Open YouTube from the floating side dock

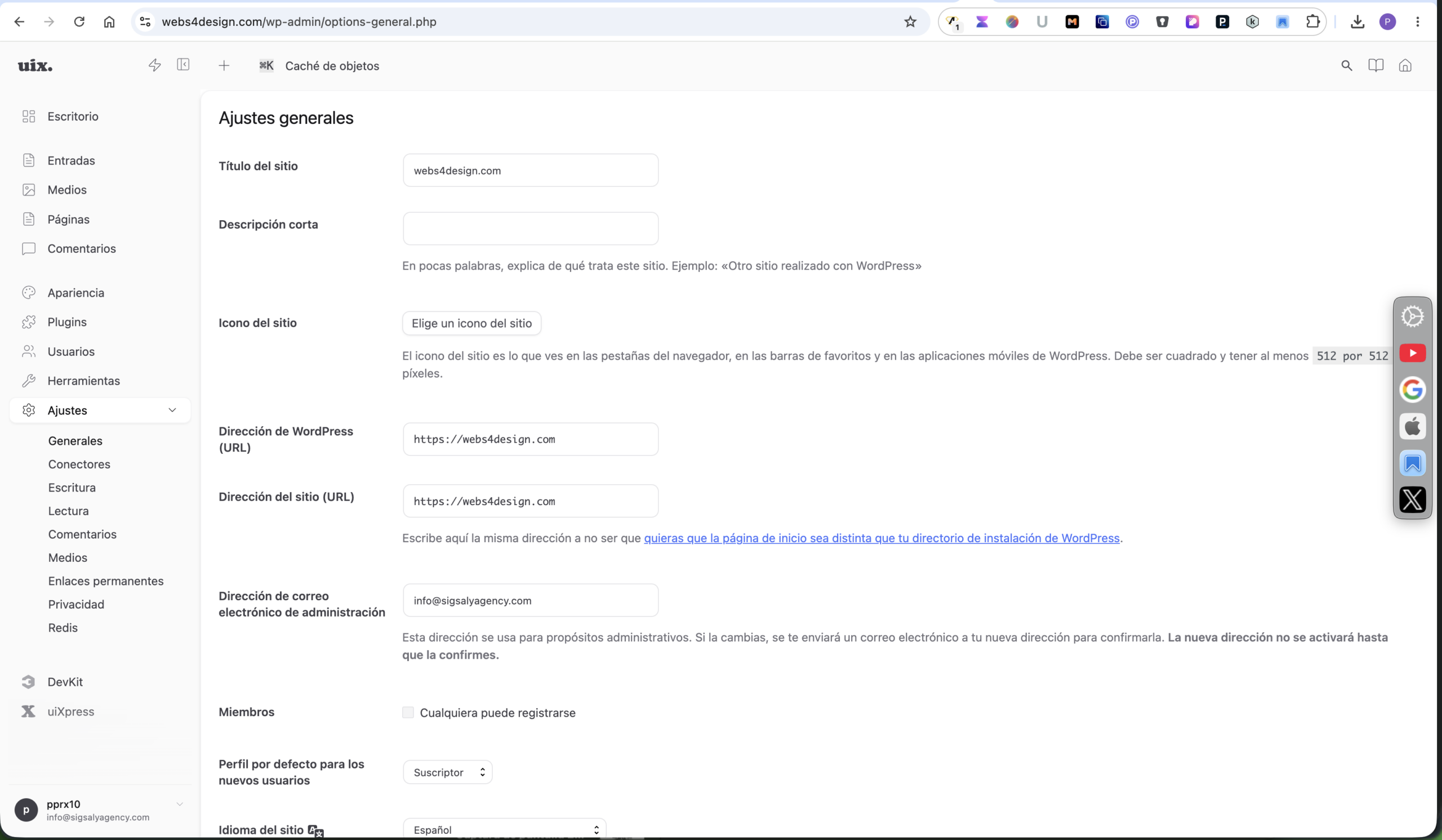[x=1412, y=353]
